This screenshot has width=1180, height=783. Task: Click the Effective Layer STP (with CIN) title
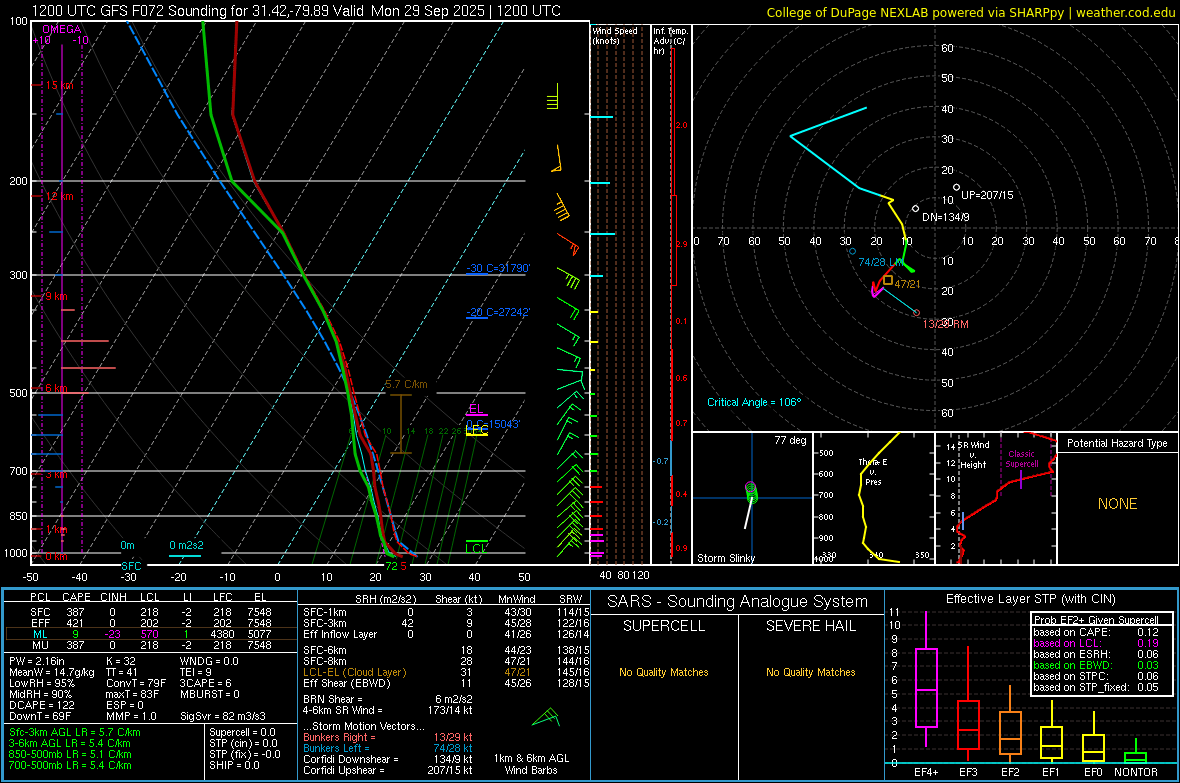pyautogui.click(x=1030, y=599)
